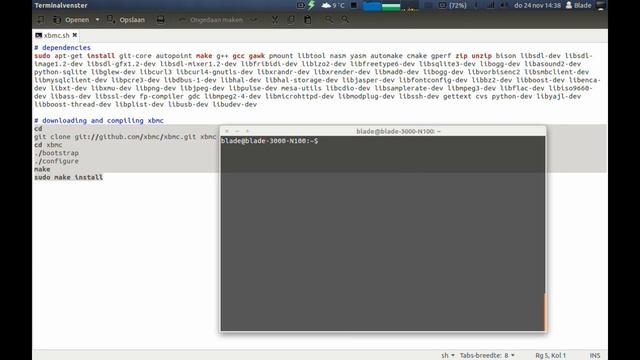
Task: Click the system monitor graph indicator
Action: point(390,6)
